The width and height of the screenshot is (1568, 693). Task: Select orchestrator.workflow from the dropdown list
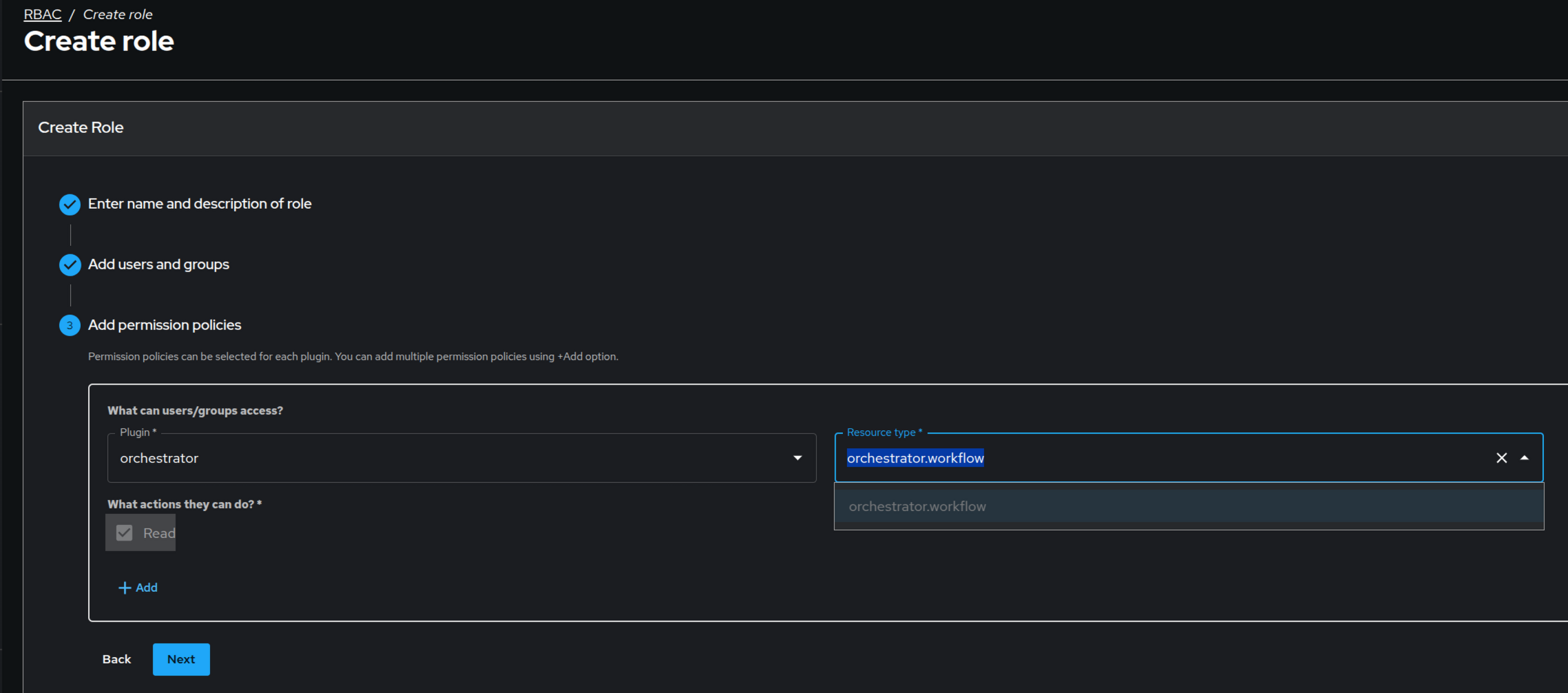[x=917, y=507]
